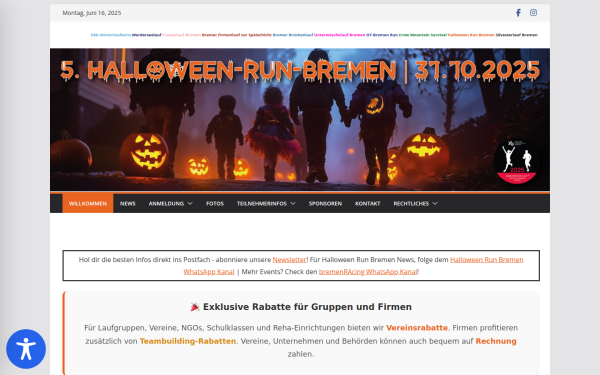Screen dimensions: 600x375
Task: Open the Rechtliches menu item
Action: [411, 204]
